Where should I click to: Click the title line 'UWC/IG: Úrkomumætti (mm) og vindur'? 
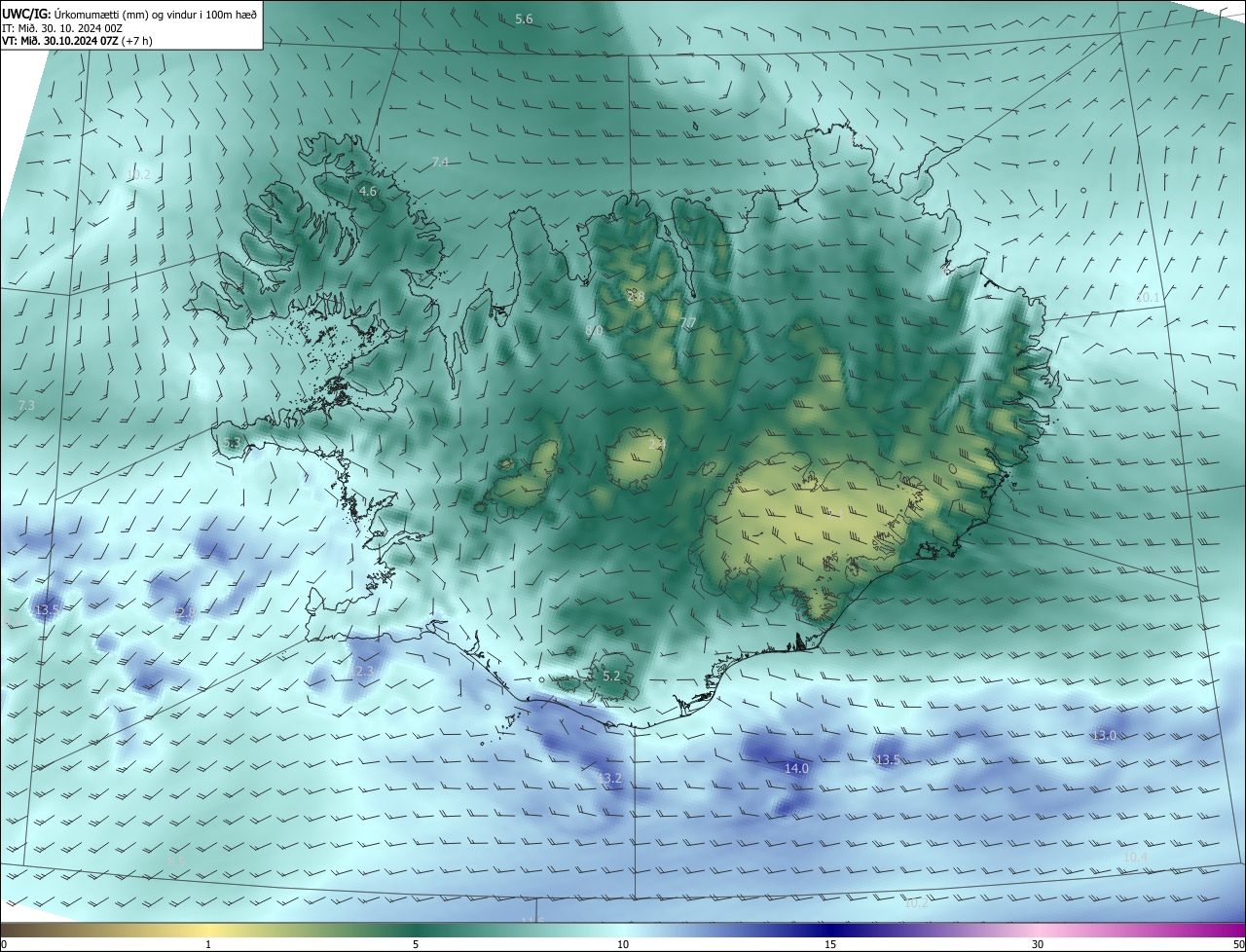tap(129, 13)
